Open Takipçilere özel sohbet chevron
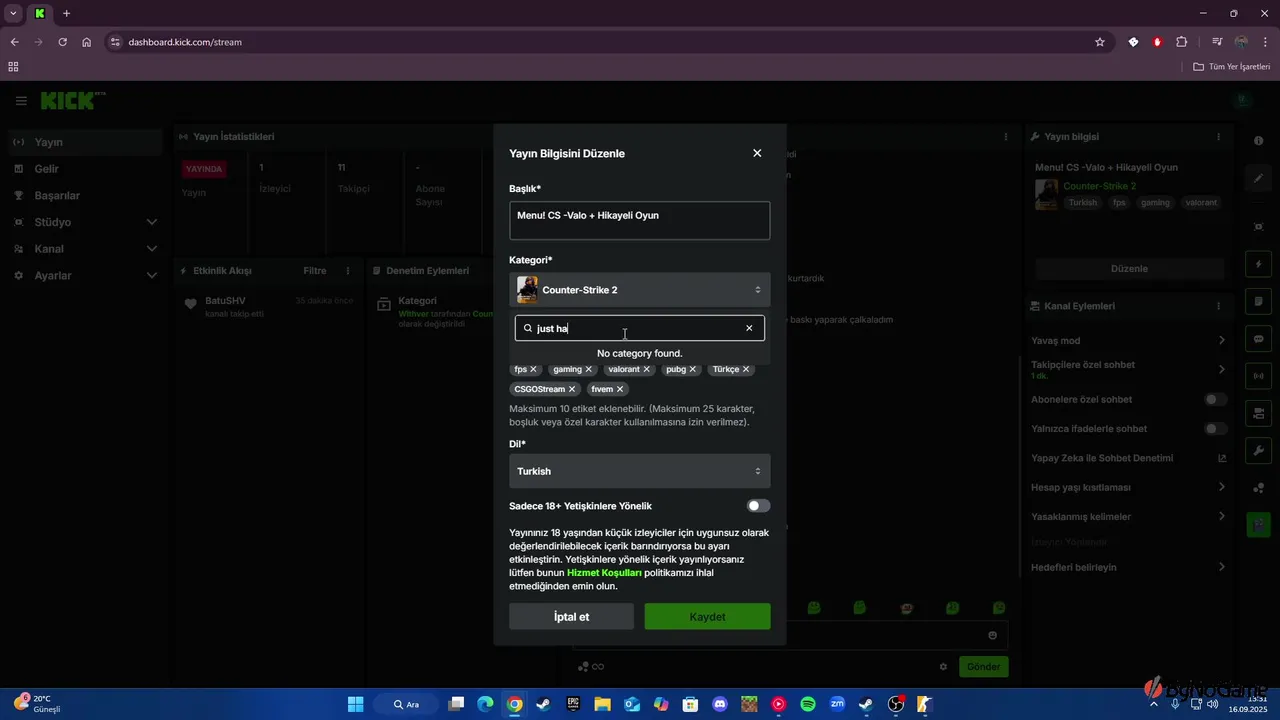1280x720 pixels. click(1222, 370)
